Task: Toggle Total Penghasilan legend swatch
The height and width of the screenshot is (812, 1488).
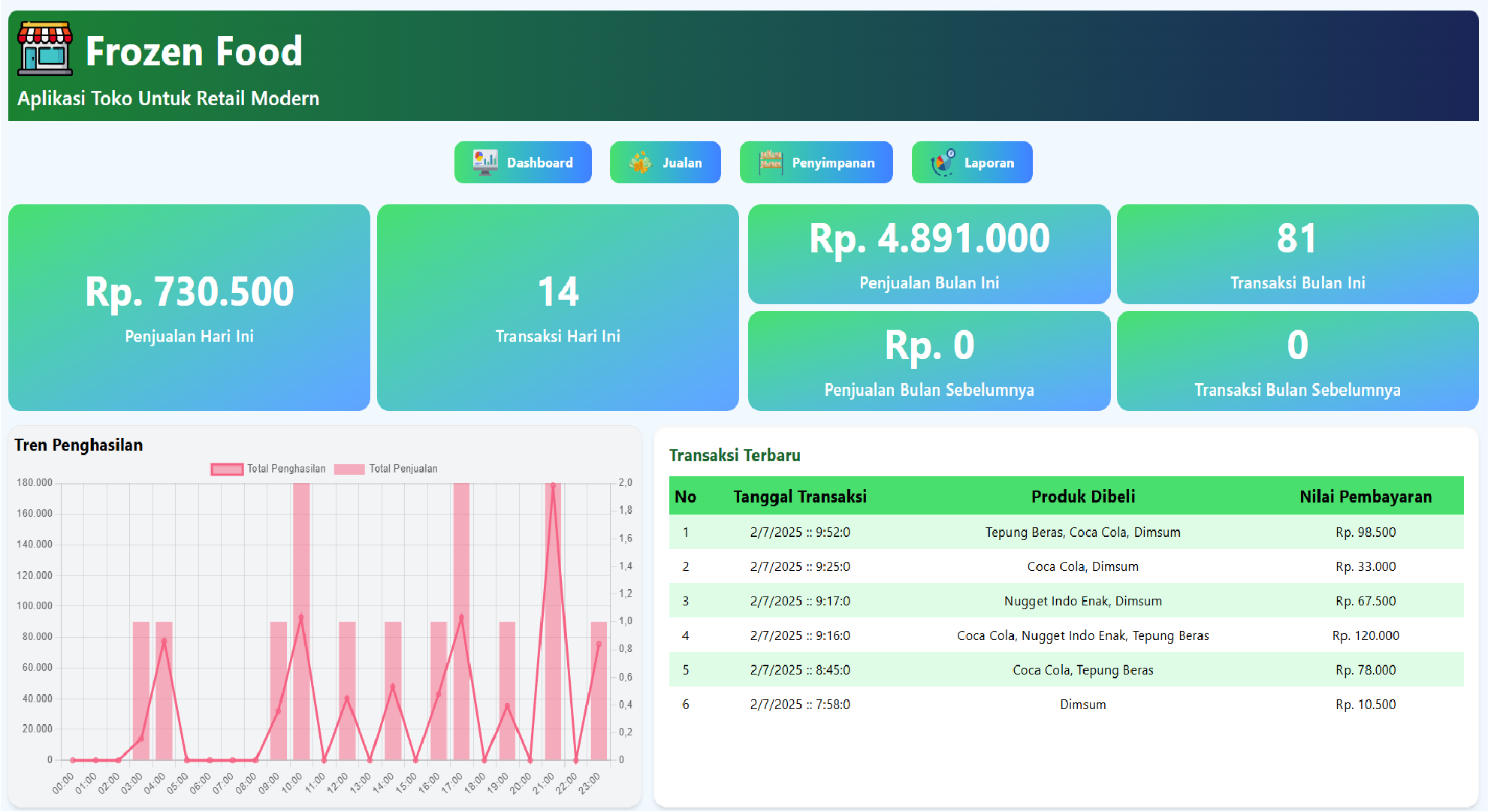Action: (x=227, y=469)
